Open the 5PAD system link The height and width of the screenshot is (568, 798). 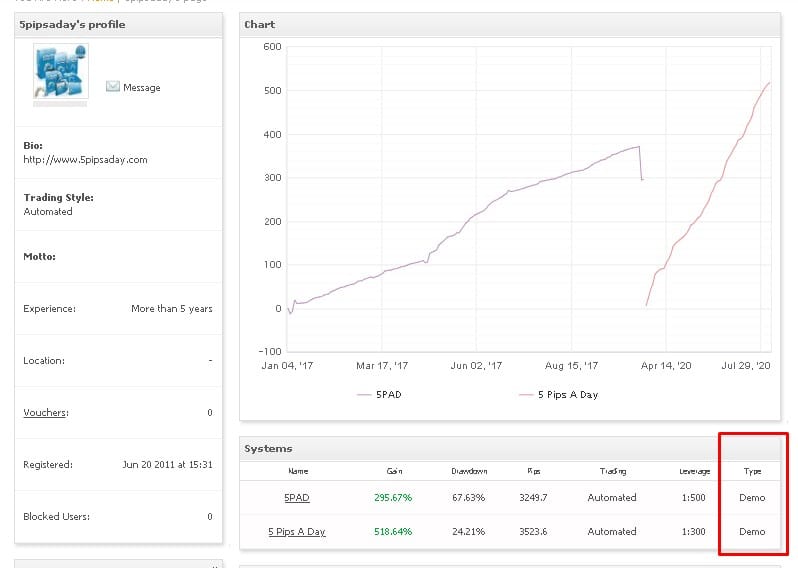click(x=297, y=497)
